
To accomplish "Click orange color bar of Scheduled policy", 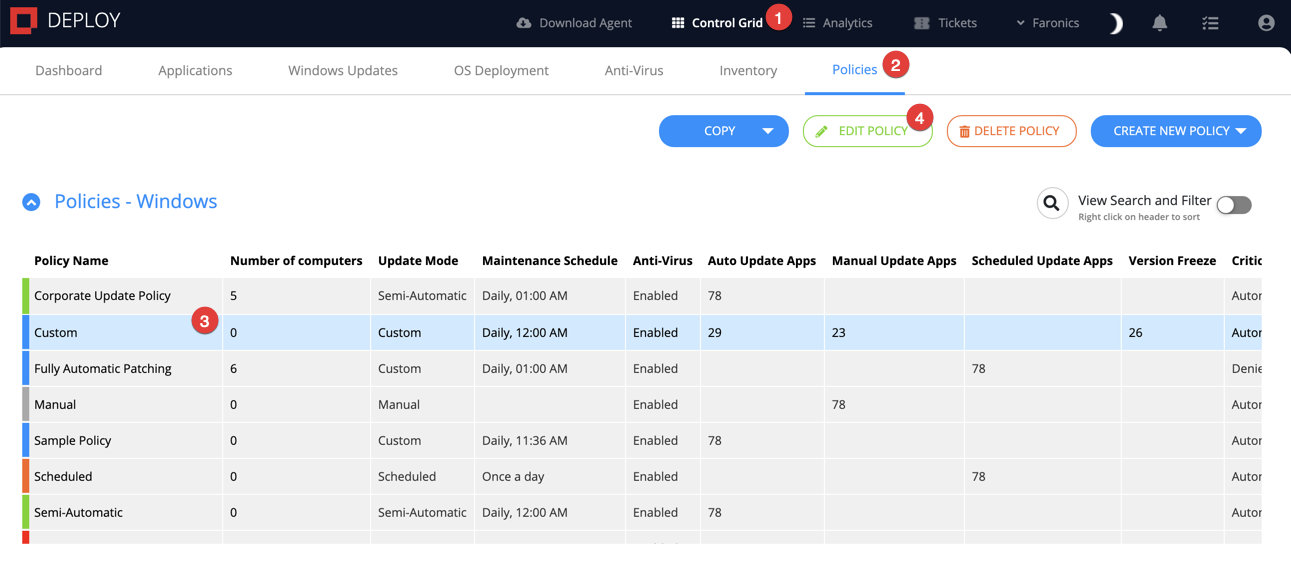I will [26, 476].
